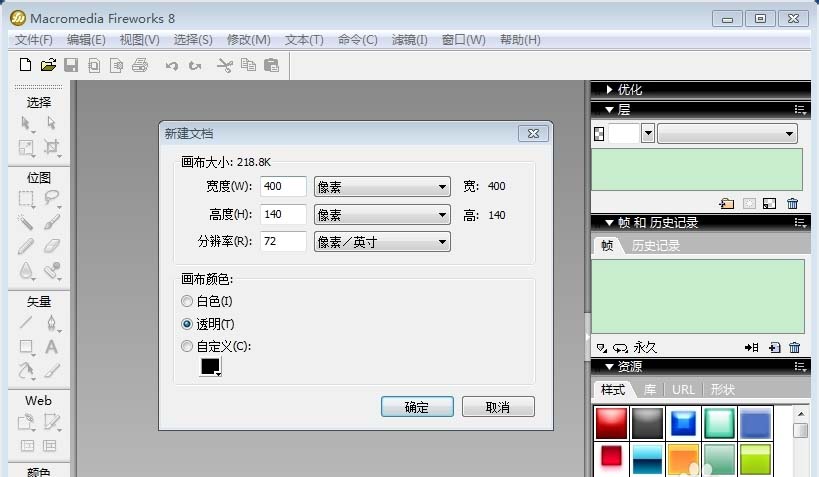The width and height of the screenshot is (819, 477).
Task: Select the Blur tool
Action: point(26,271)
